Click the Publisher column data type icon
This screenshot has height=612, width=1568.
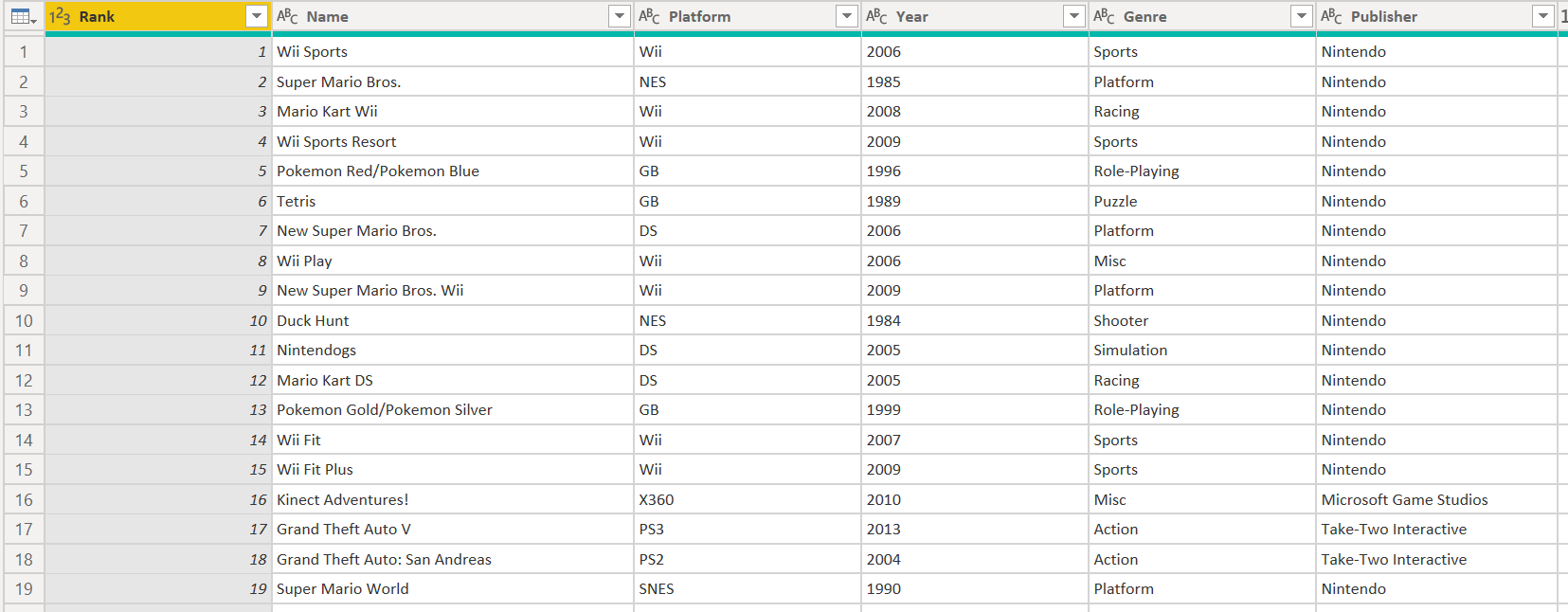[x=1331, y=17]
